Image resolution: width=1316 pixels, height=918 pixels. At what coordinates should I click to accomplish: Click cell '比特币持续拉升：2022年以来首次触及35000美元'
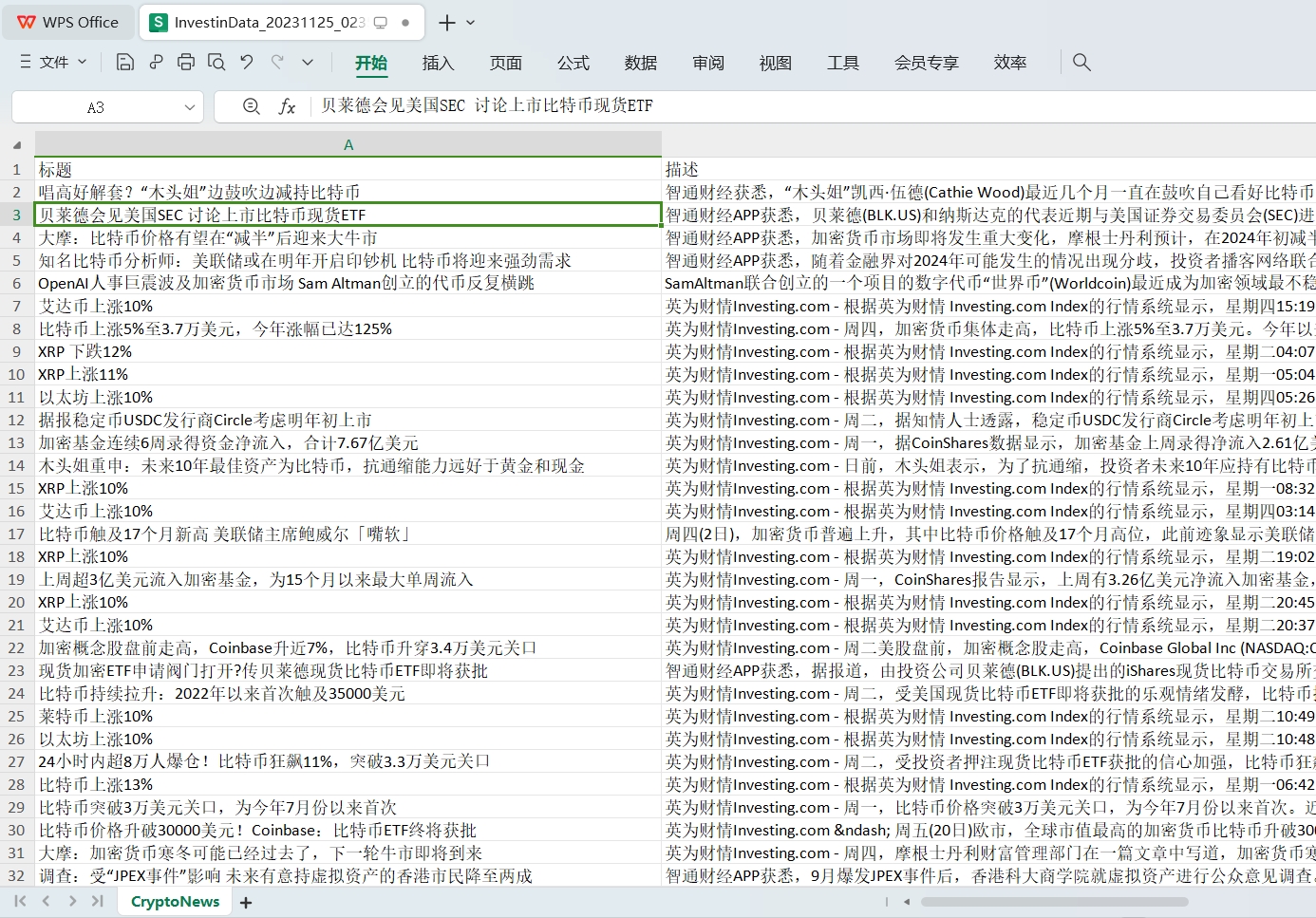click(x=348, y=693)
